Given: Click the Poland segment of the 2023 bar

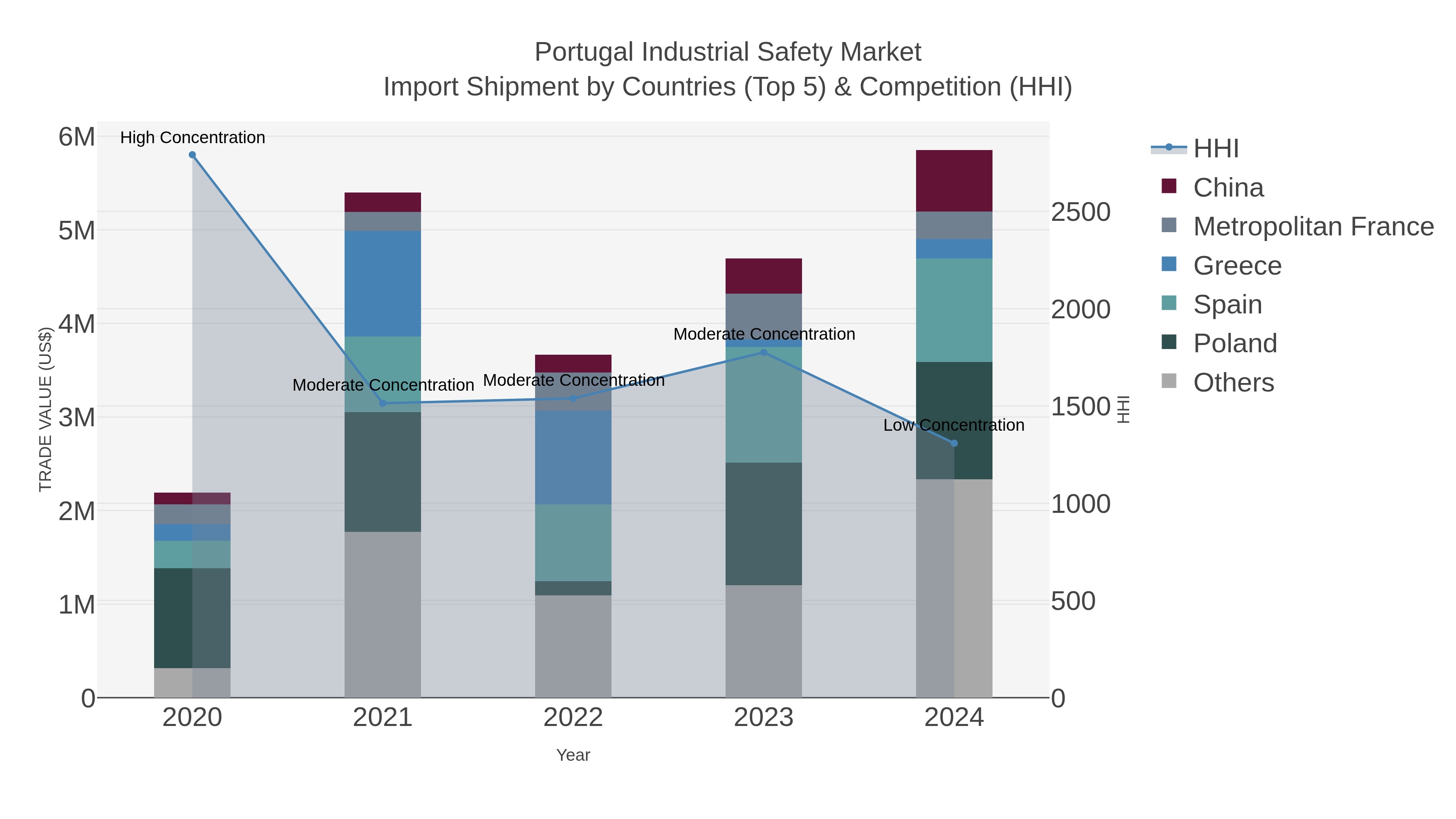Looking at the screenshot, I should coord(764,524).
